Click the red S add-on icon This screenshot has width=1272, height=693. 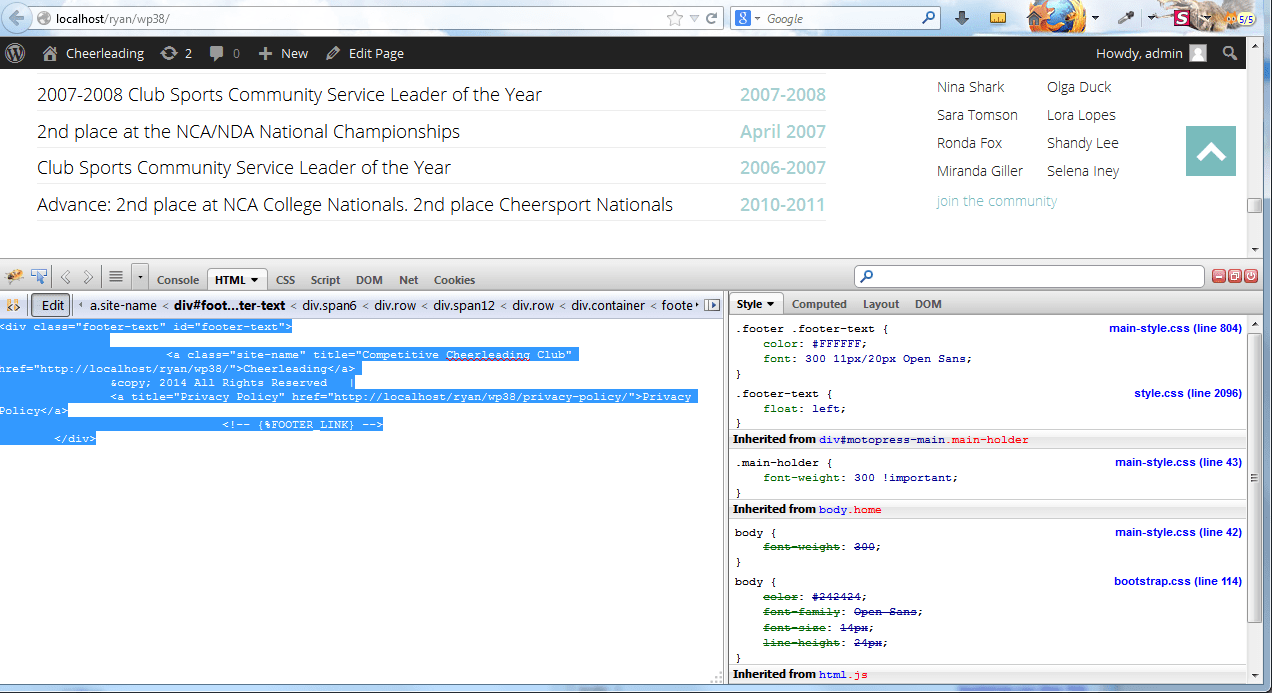click(1183, 18)
